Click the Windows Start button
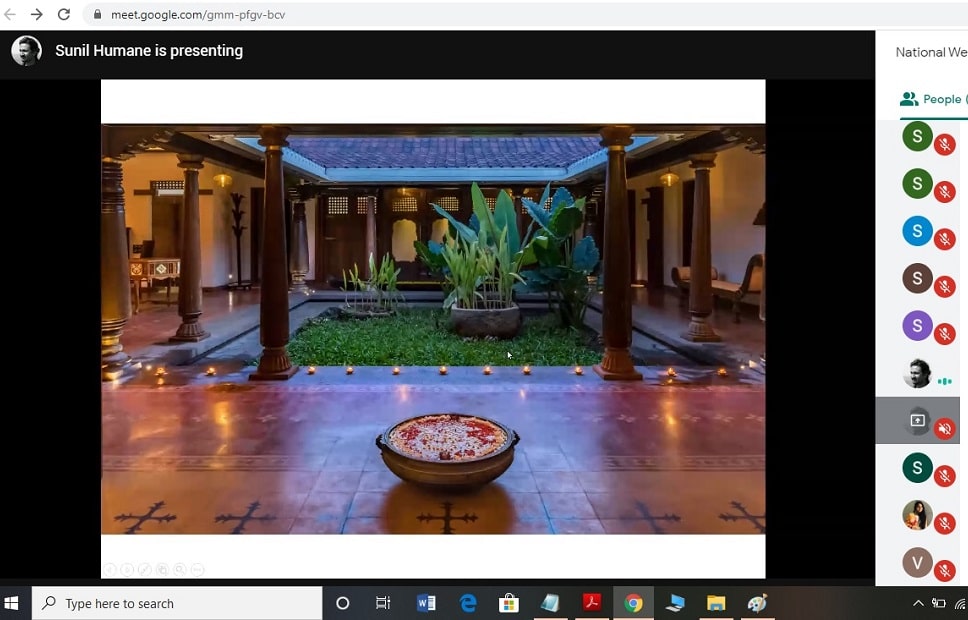 [12, 603]
